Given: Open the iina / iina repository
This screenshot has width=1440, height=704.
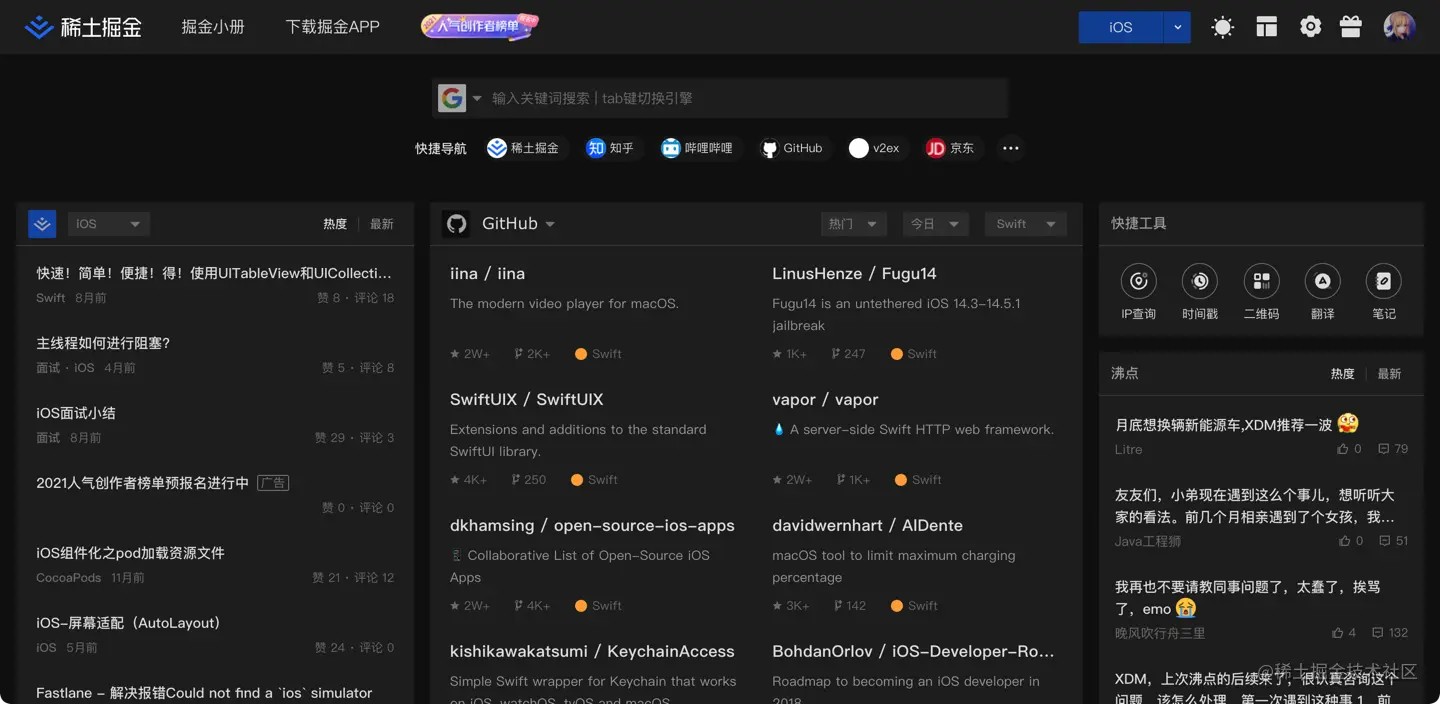Looking at the screenshot, I should [487, 274].
